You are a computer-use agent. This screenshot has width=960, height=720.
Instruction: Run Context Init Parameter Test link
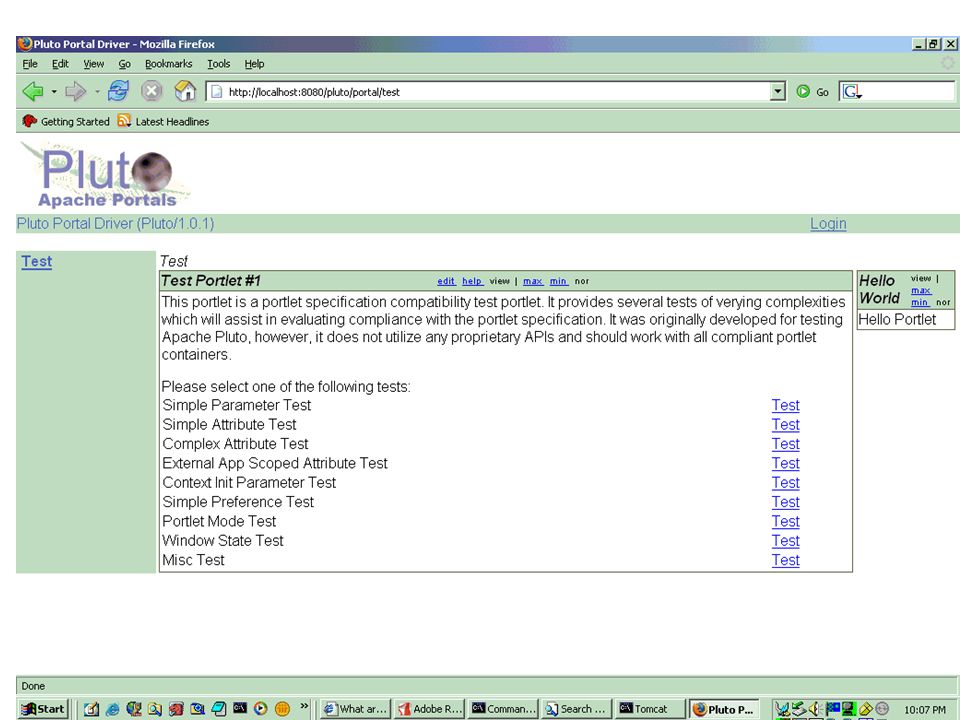pos(786,482)
